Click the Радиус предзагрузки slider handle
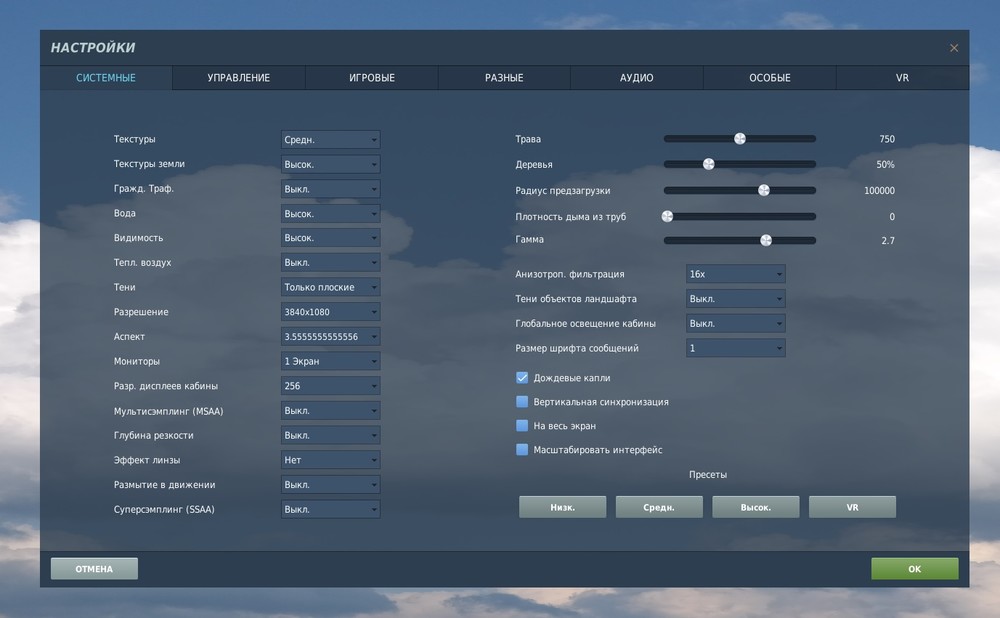This screenshot has width=1000, height=618. point(763,190)
